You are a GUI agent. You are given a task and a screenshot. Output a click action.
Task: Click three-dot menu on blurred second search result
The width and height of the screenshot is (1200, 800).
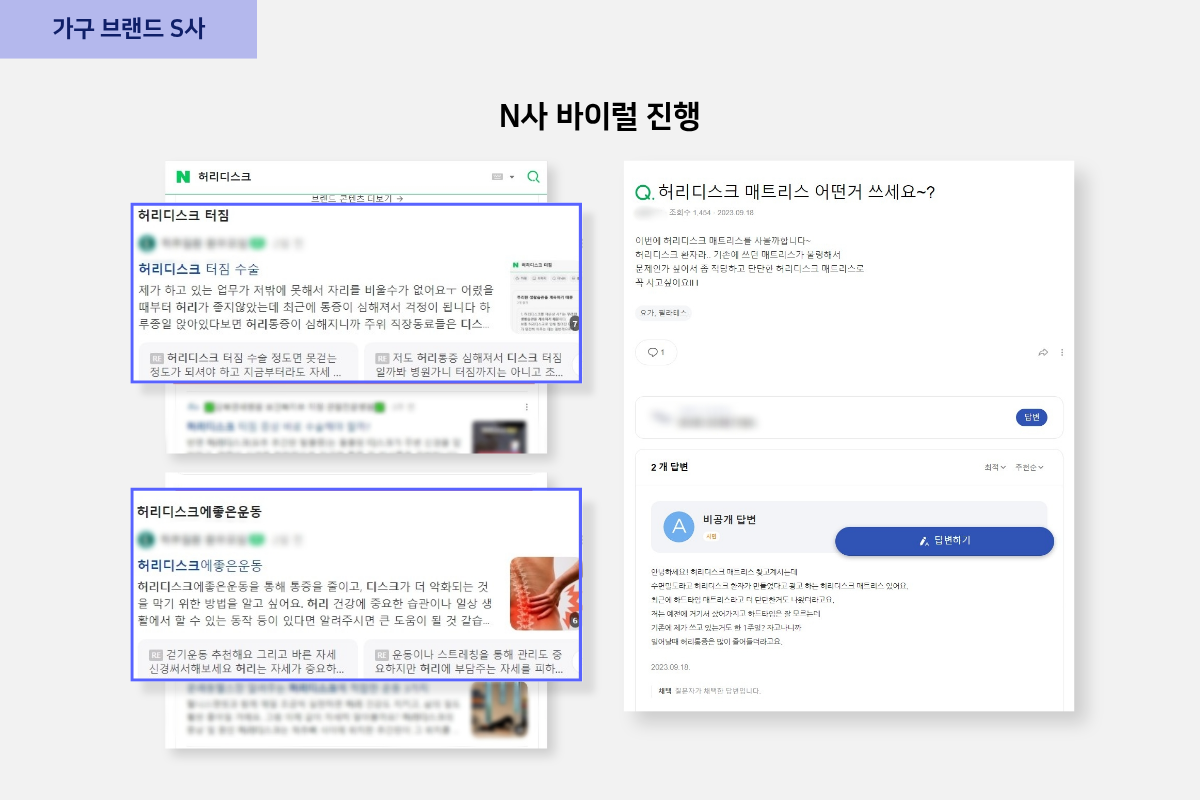[526, 407]
